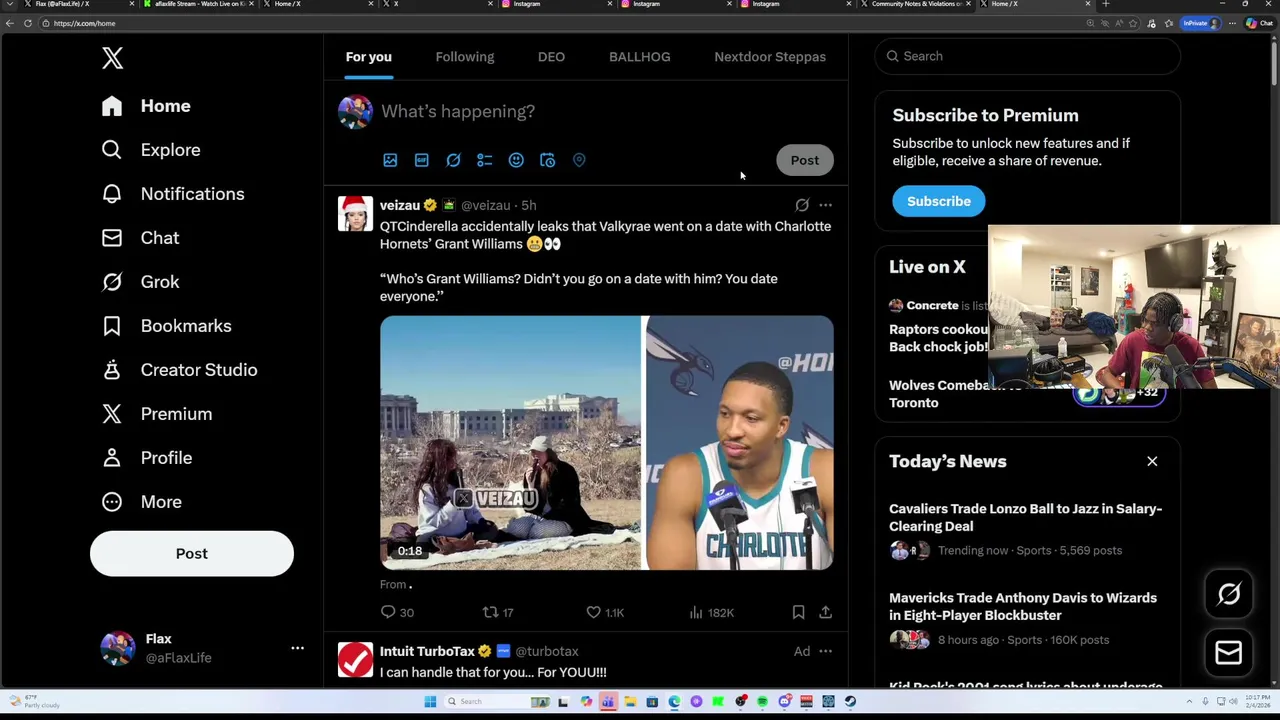Close the Today's News panel
Viewport: 1280px width, 720px height.
pos(1152,461)
